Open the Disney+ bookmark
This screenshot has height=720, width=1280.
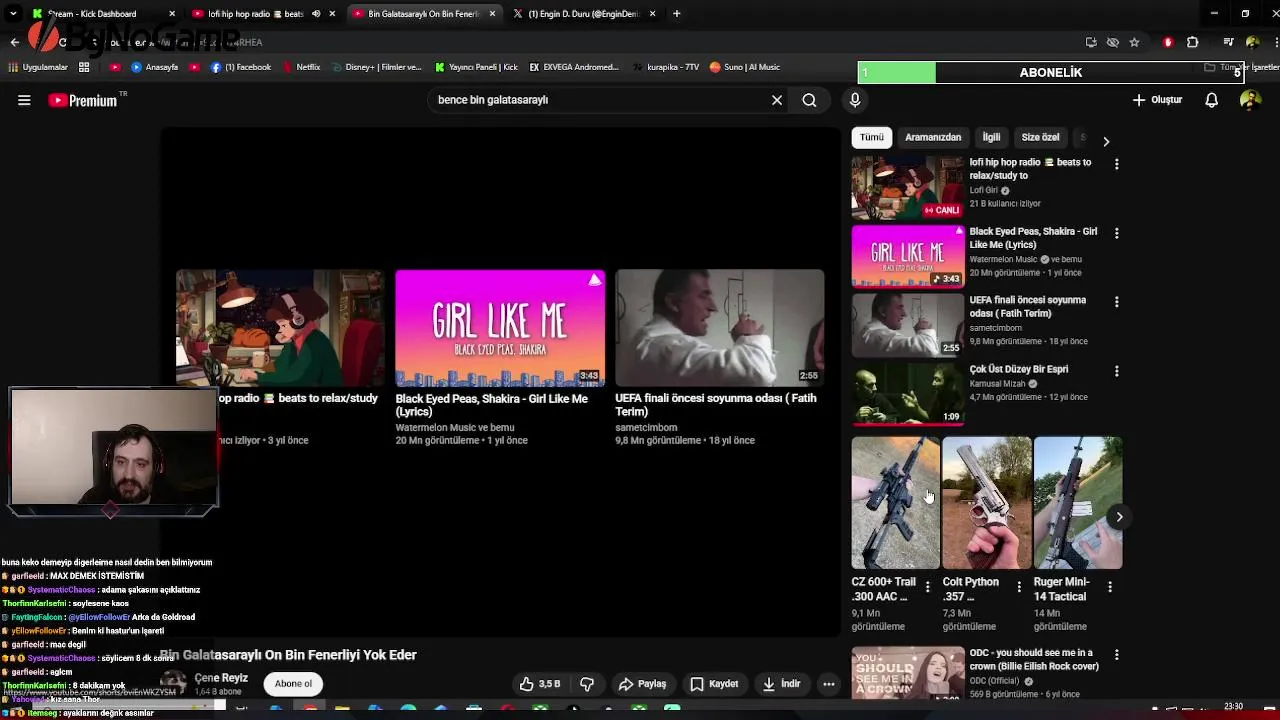pos(376,67)
